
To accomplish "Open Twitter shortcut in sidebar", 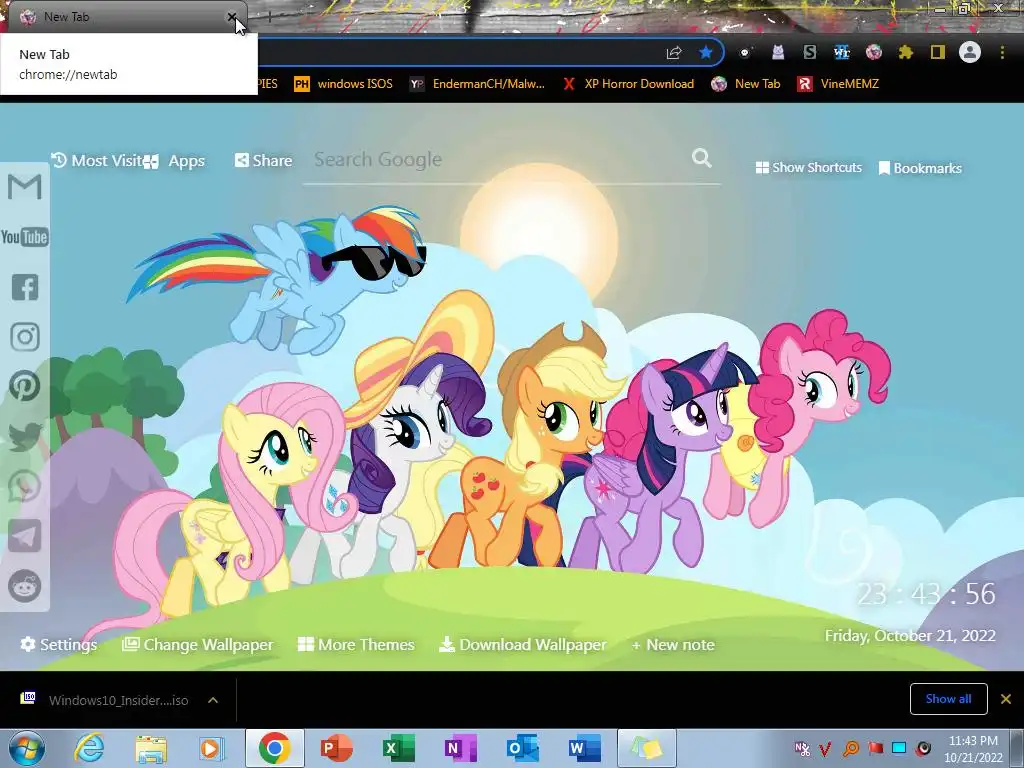I will [x=25, y=436].
